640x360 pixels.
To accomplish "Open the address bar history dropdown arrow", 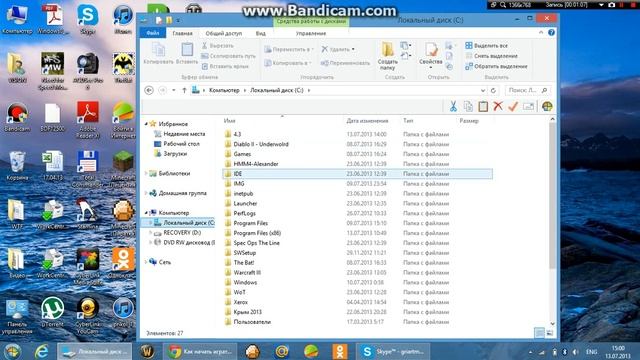I will coord(483,90).
